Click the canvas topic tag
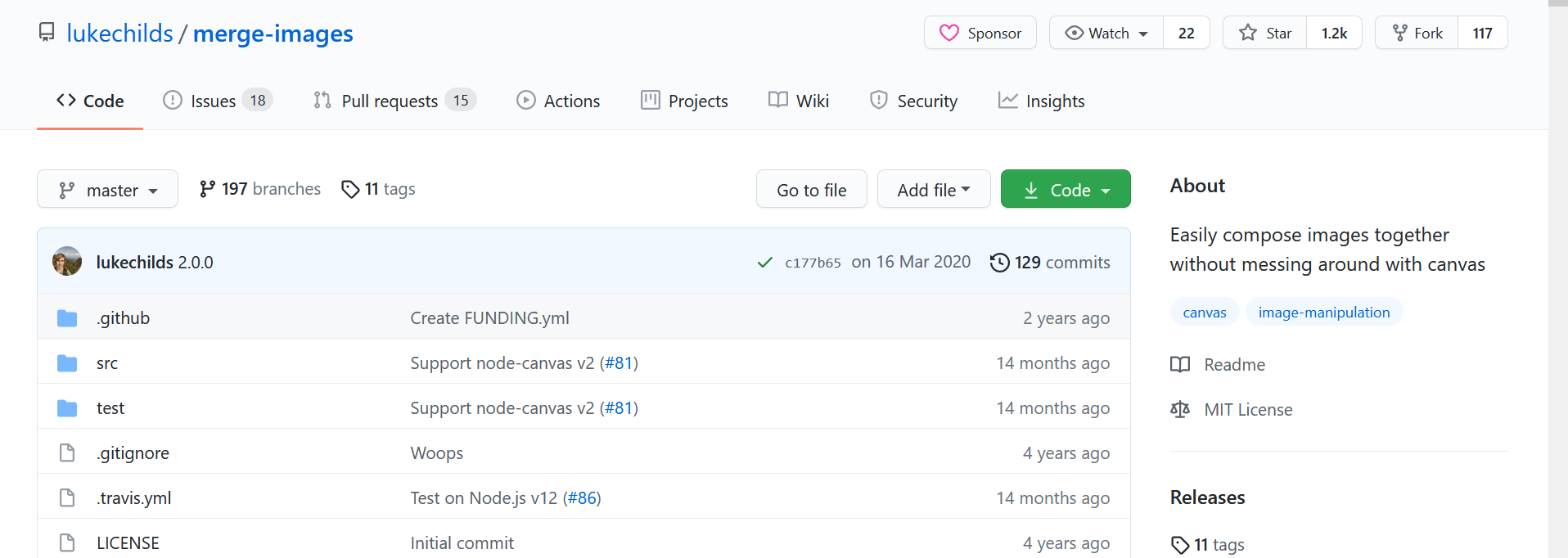 (1205, 313)
